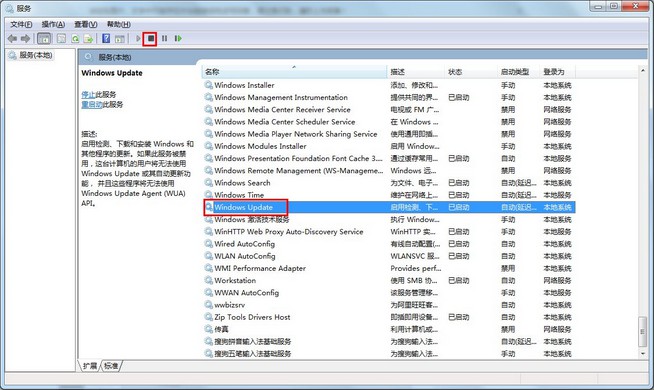654x390 pixels.
Task: Select the 搜狗五笔输入法基础服务 row
Action: [389, 354]
